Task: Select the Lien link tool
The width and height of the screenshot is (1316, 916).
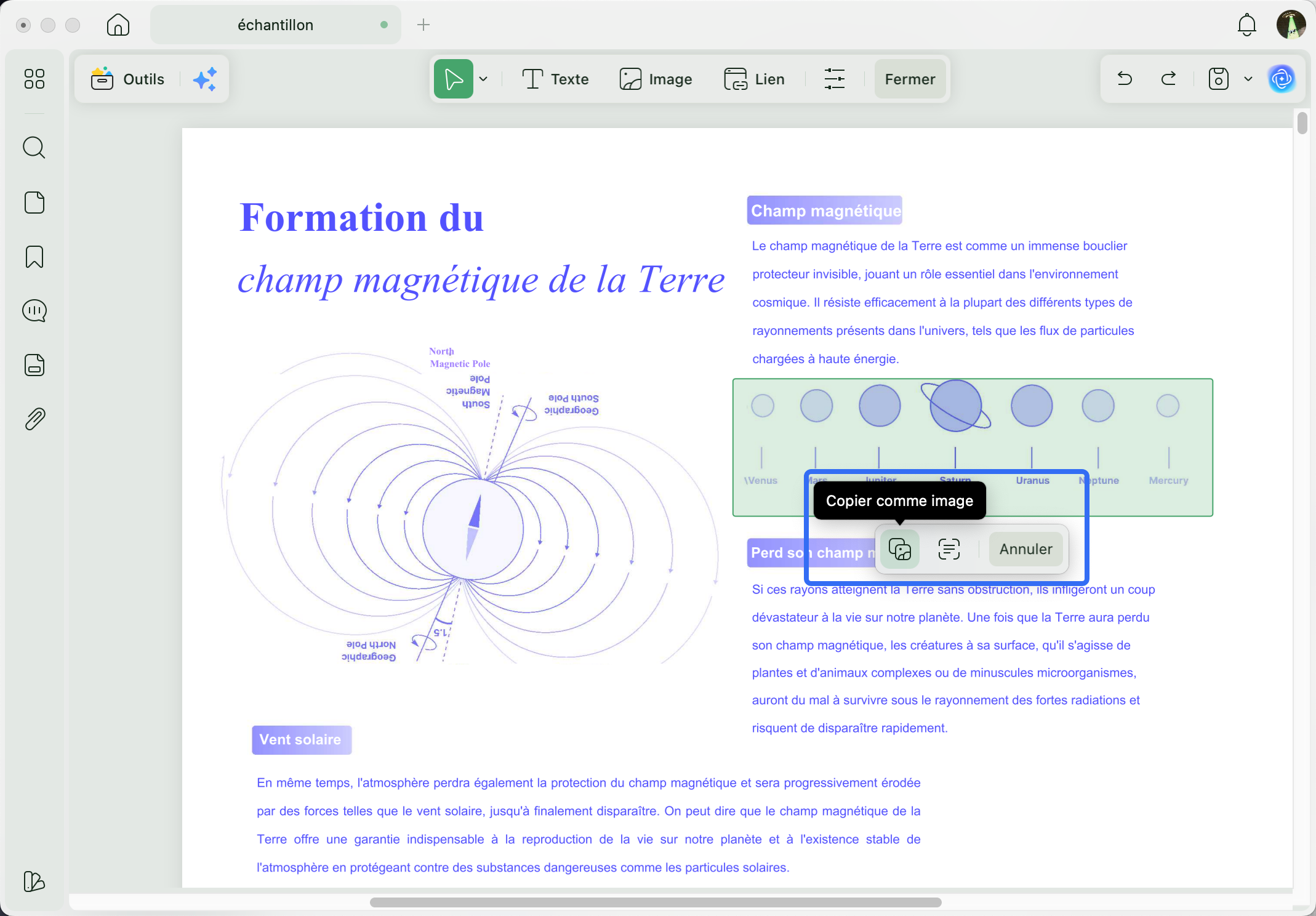Action: [x=754, y=79]
